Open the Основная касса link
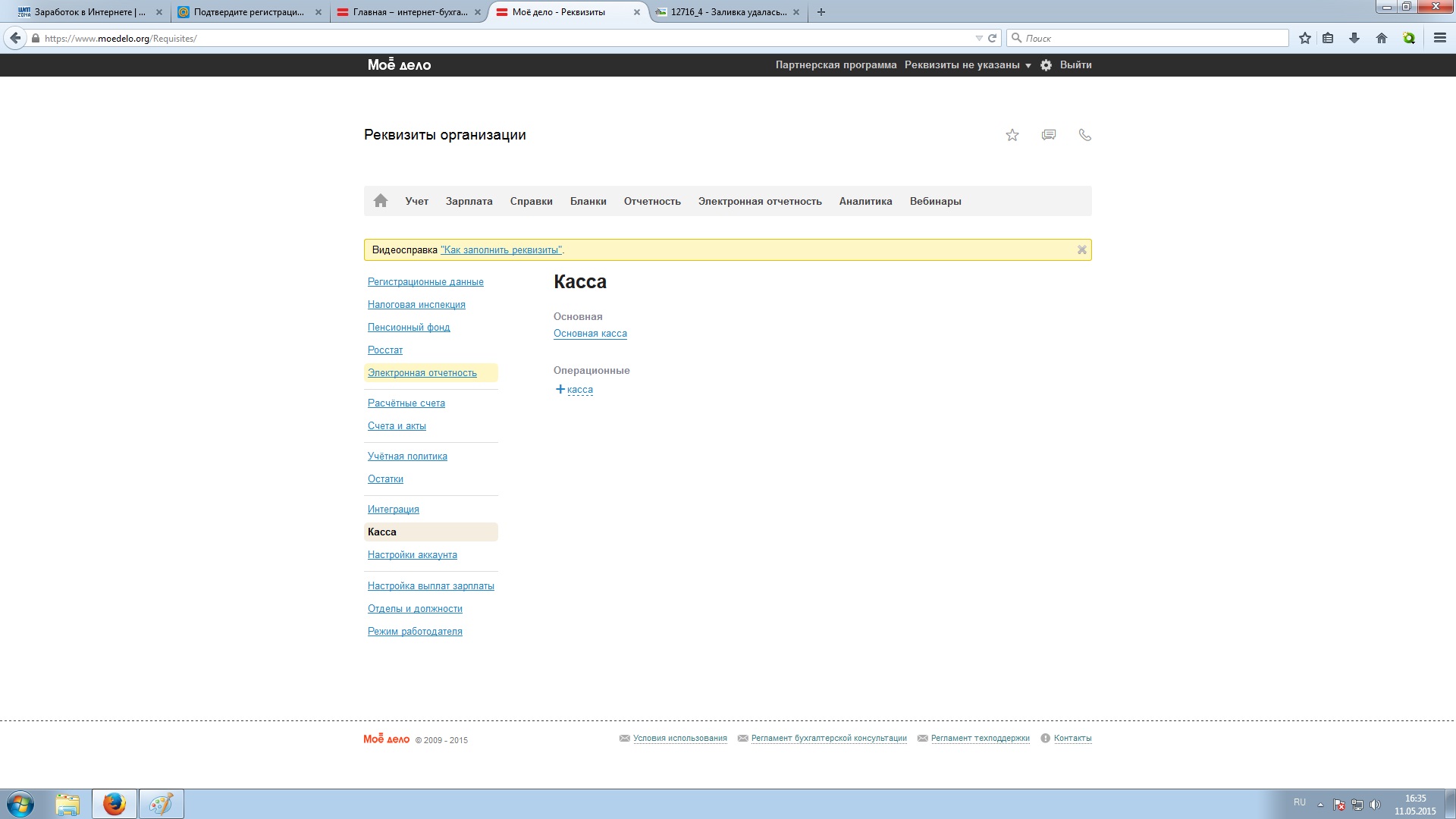 [x=590, y=333]
